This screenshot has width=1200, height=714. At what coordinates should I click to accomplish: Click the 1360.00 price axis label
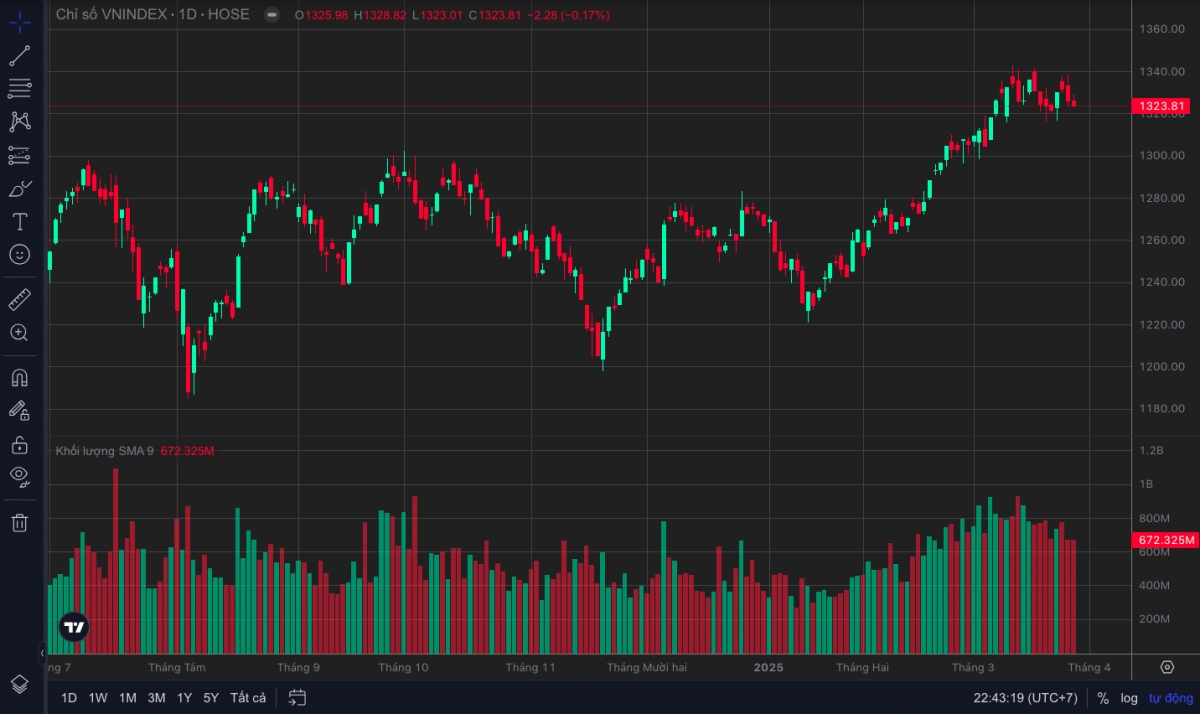[x=1162, y=29]
